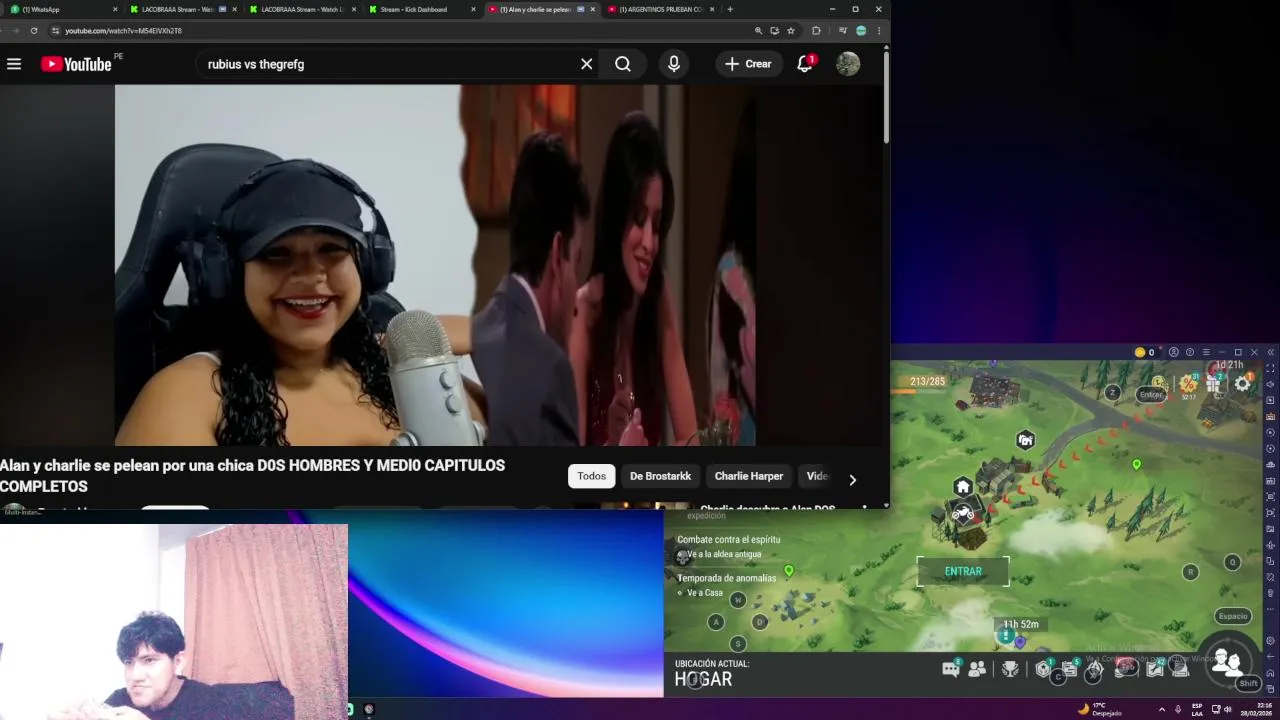Start voice search with the microphone
Image resolution: width=1280 pixels, height=720 pixels.
[x=674, y=64]
